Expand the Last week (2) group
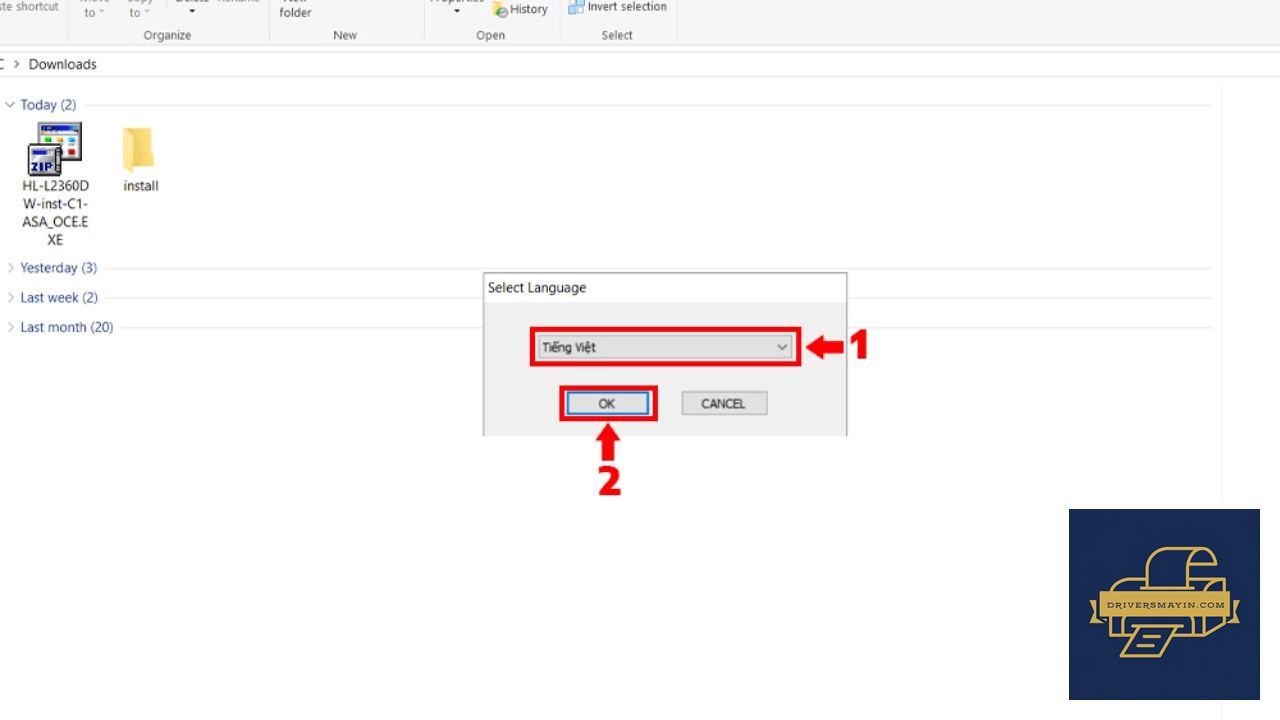The image size is (1280, 720). 10,298
